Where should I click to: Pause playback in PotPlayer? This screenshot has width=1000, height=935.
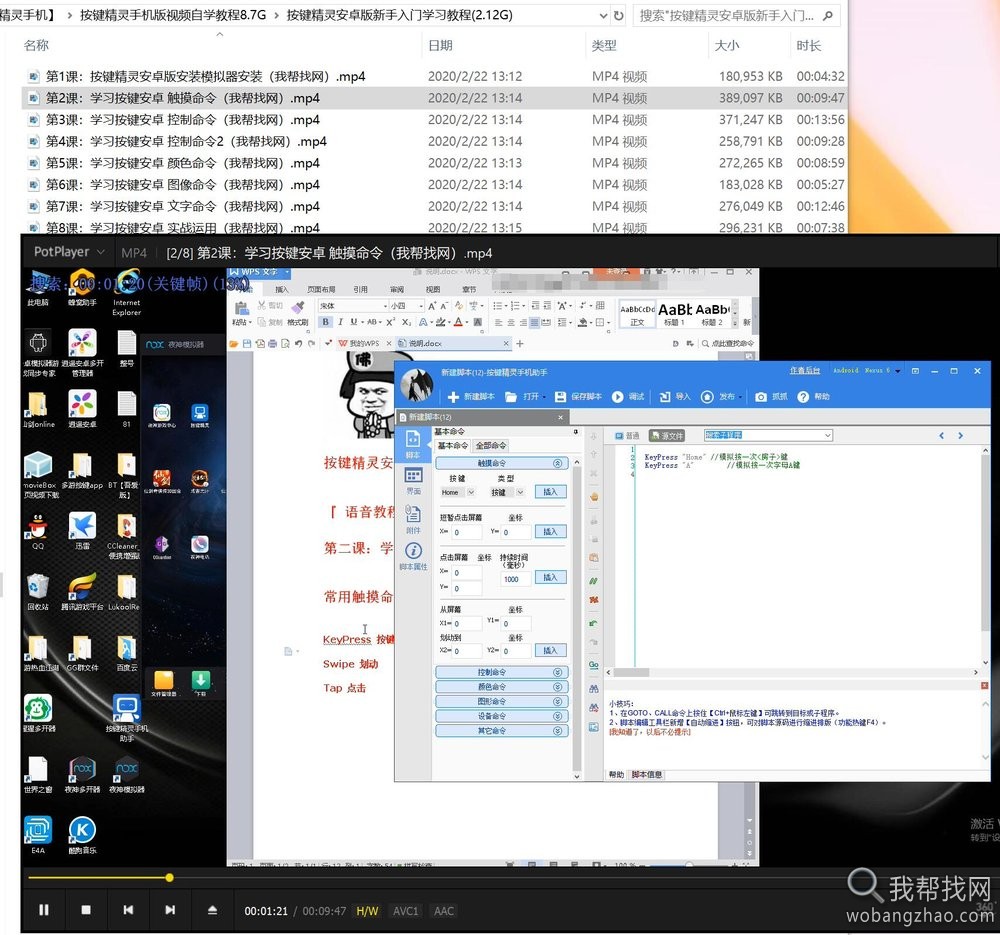pos(43,909)
